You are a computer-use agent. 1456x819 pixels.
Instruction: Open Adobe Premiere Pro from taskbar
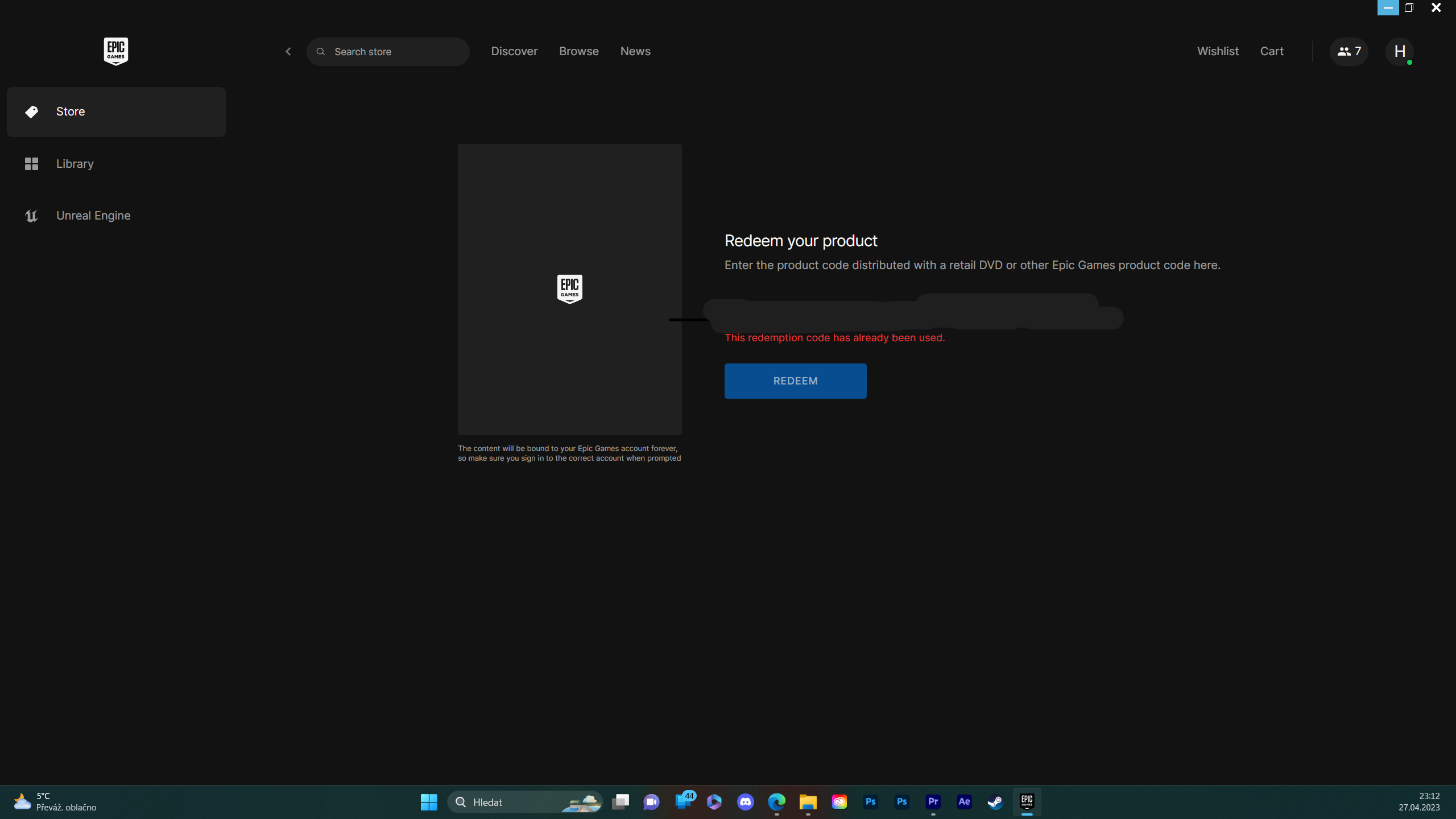coord(933,802)
